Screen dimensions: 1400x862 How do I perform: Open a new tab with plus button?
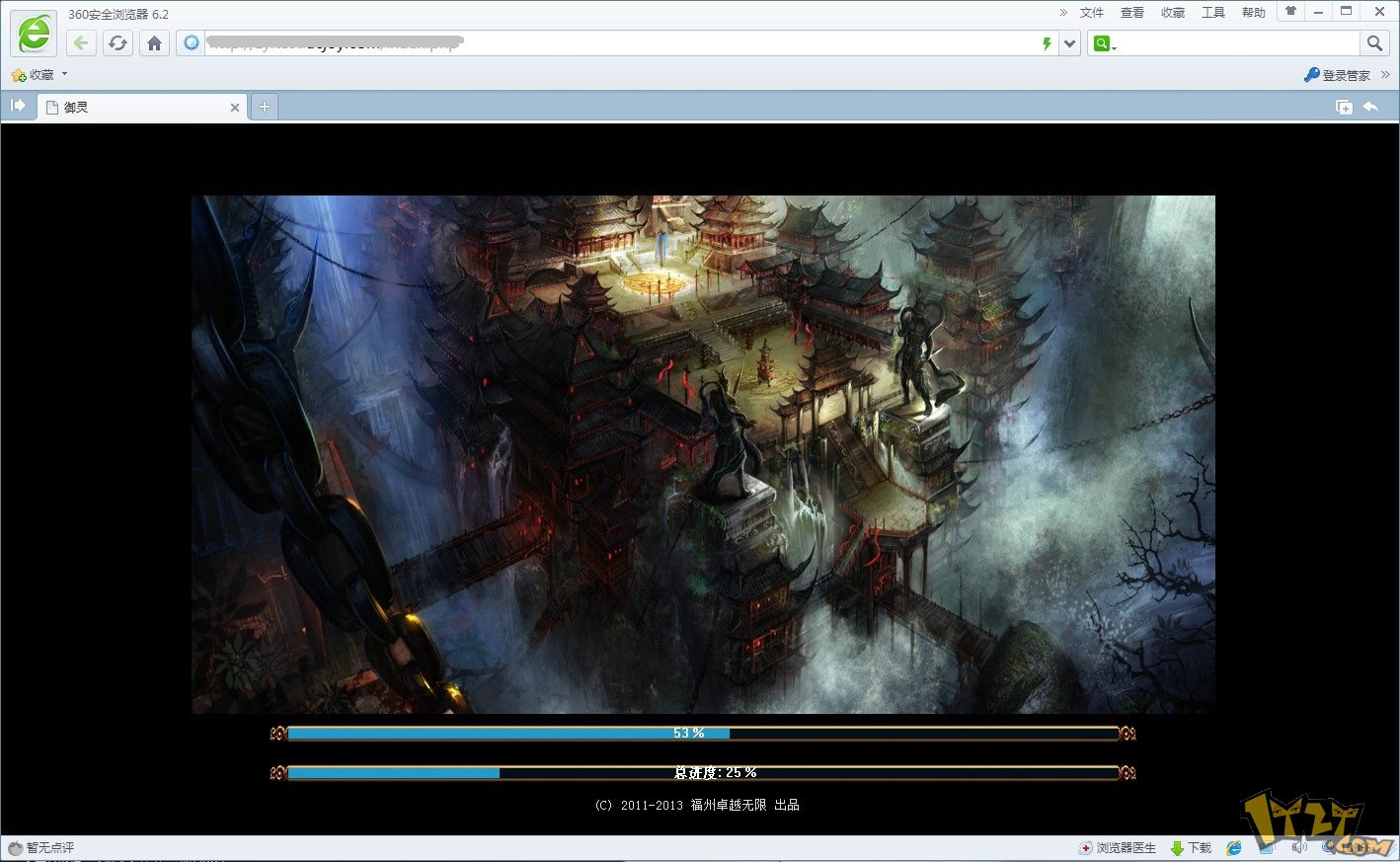265,107
